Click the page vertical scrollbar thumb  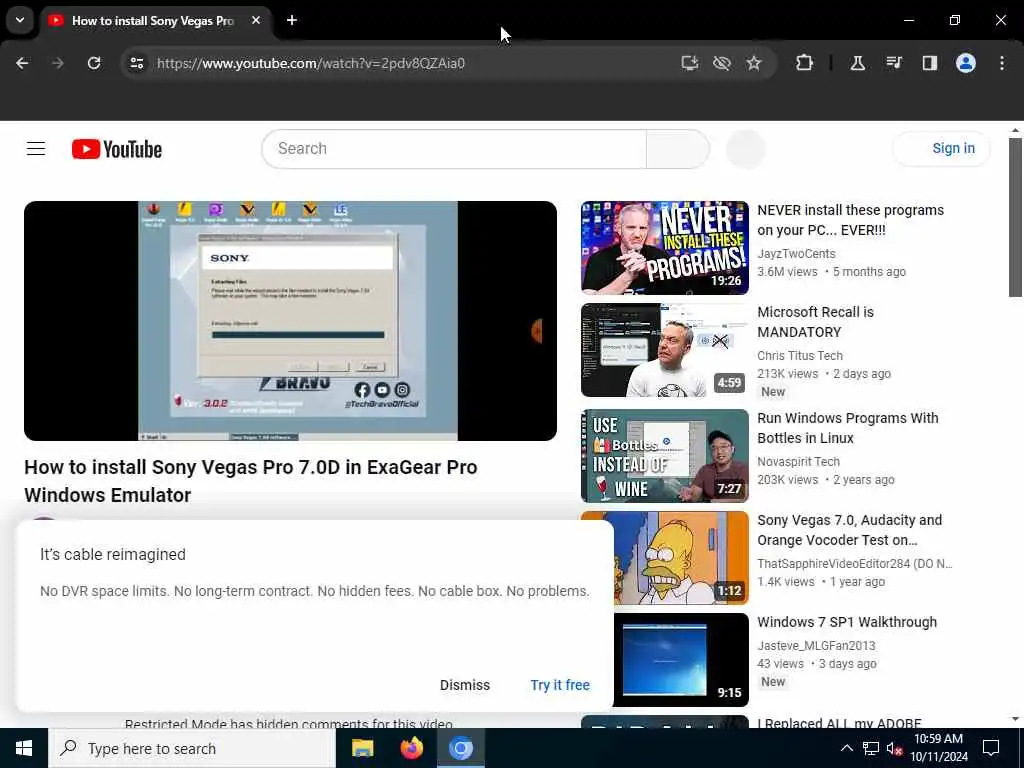[1015, 217]
